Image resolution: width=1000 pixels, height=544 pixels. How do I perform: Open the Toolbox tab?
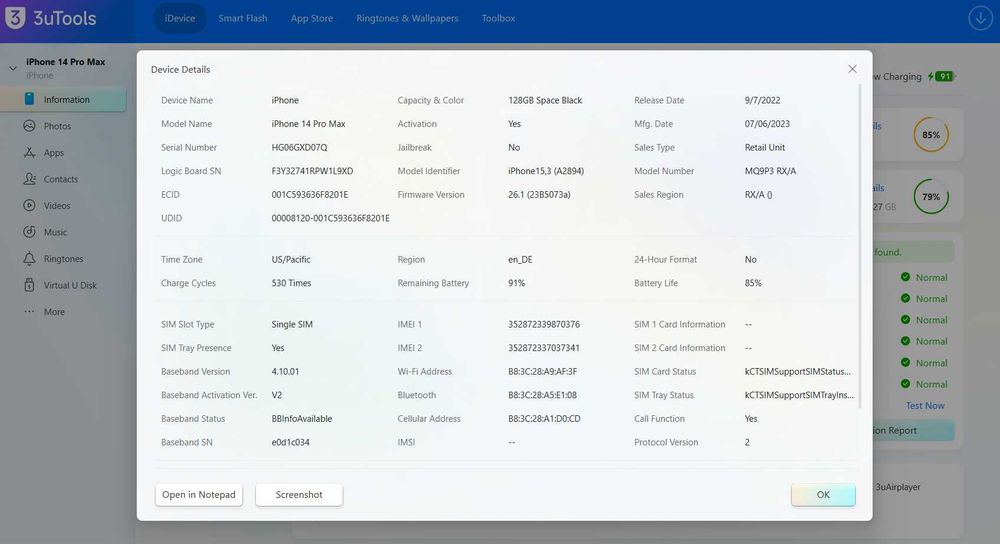tap(498, 18)
